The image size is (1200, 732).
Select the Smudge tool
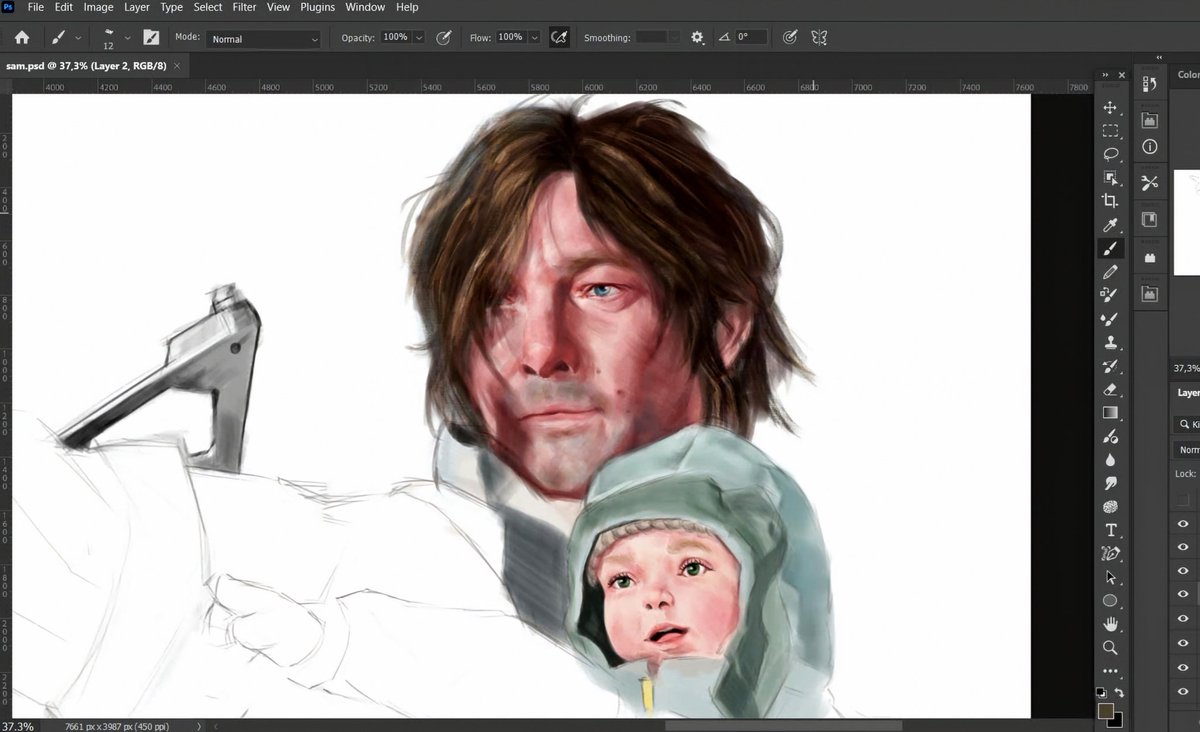coord(1110,484)
